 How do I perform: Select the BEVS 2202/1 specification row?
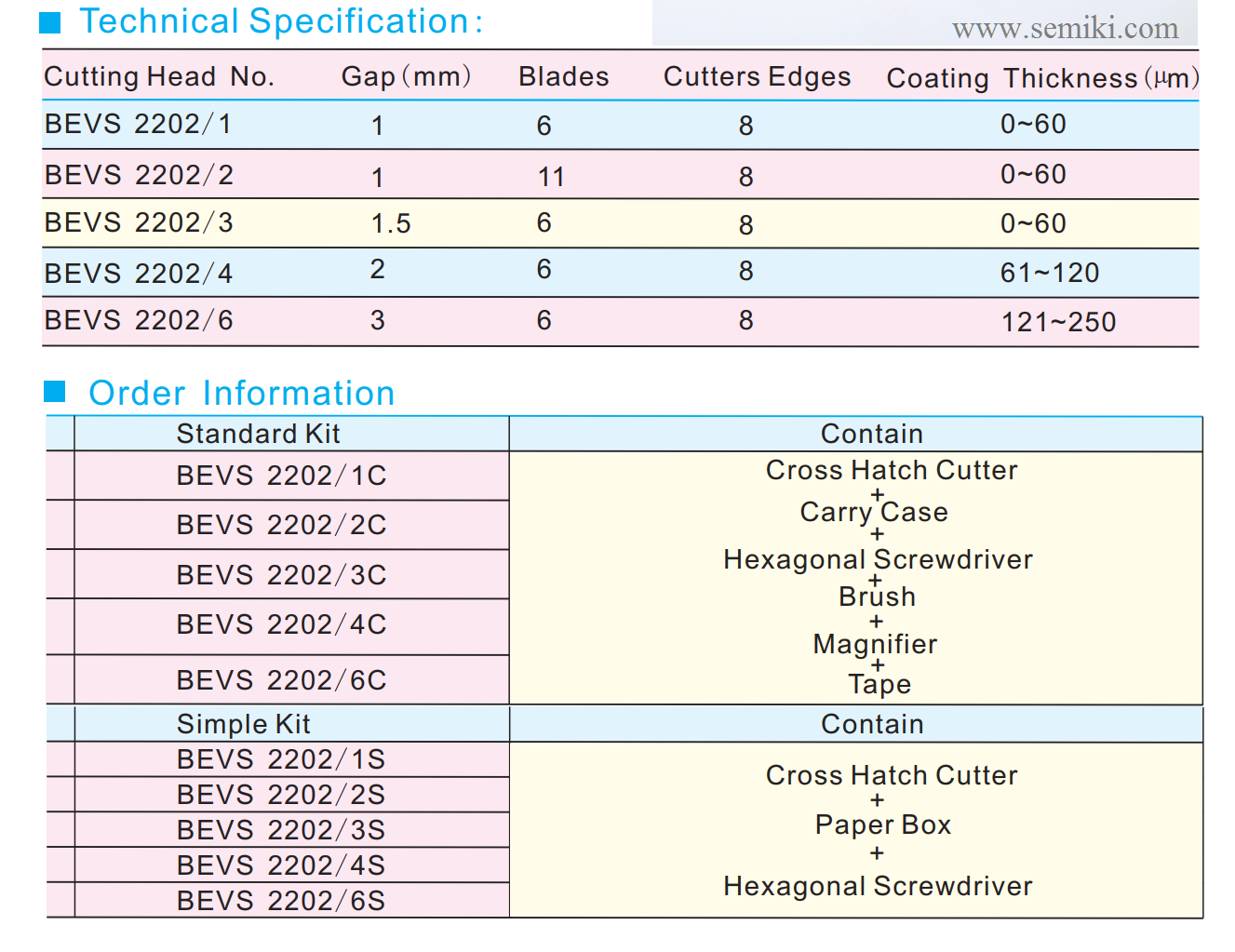pyautogui.click(x=620, y=125)
